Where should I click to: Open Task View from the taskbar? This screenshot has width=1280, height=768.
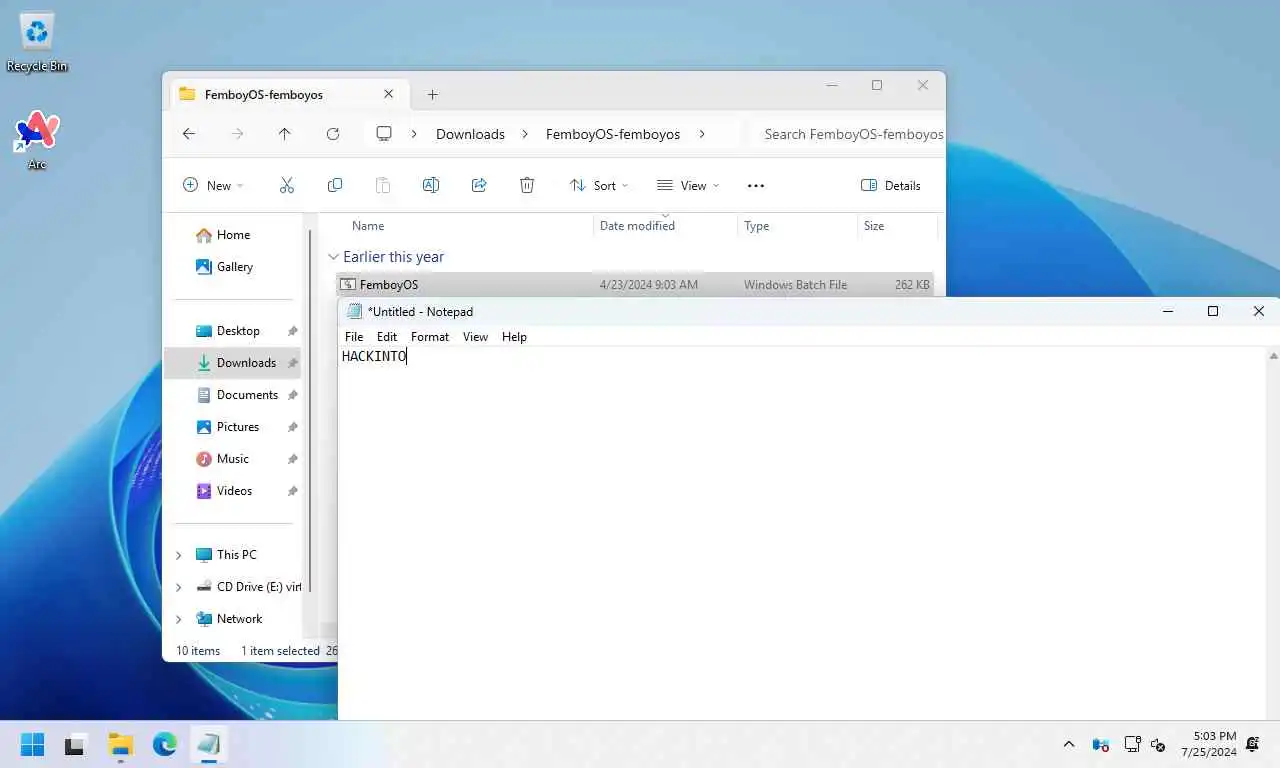75,744
